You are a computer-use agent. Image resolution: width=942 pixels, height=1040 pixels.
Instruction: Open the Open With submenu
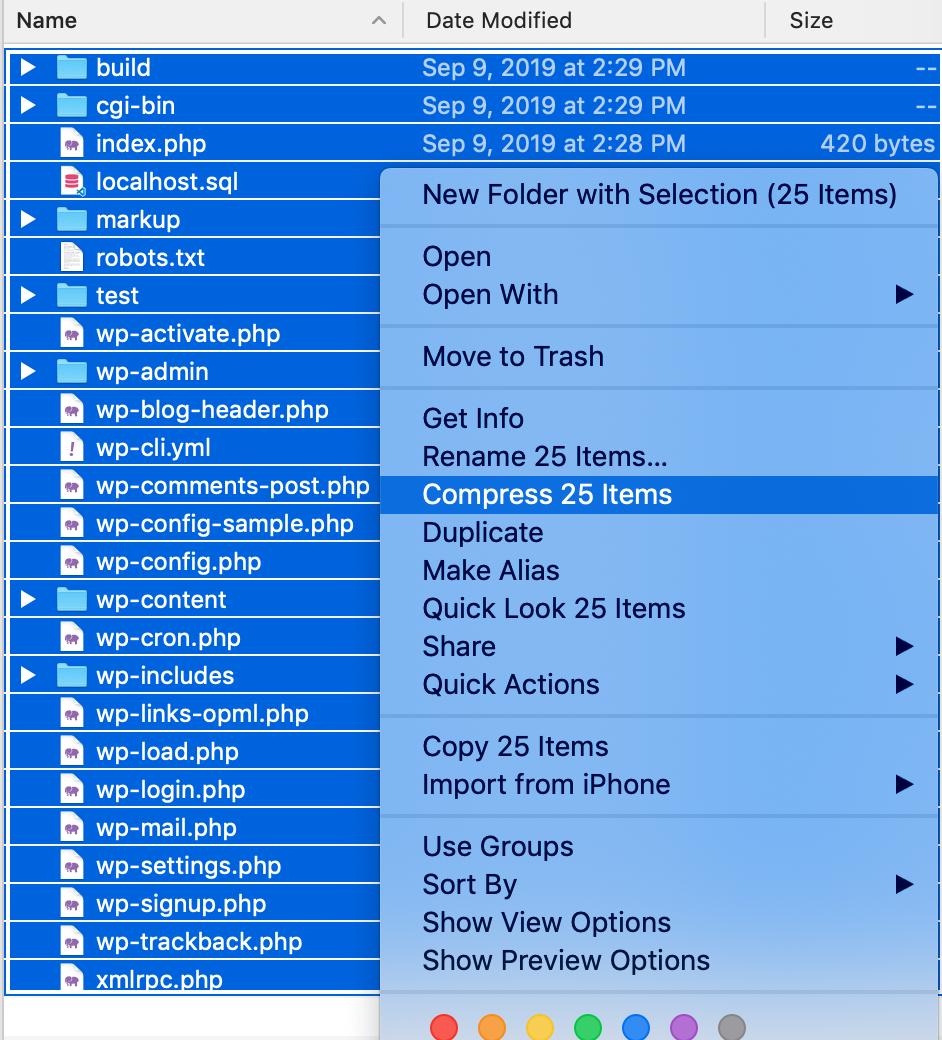659,294
